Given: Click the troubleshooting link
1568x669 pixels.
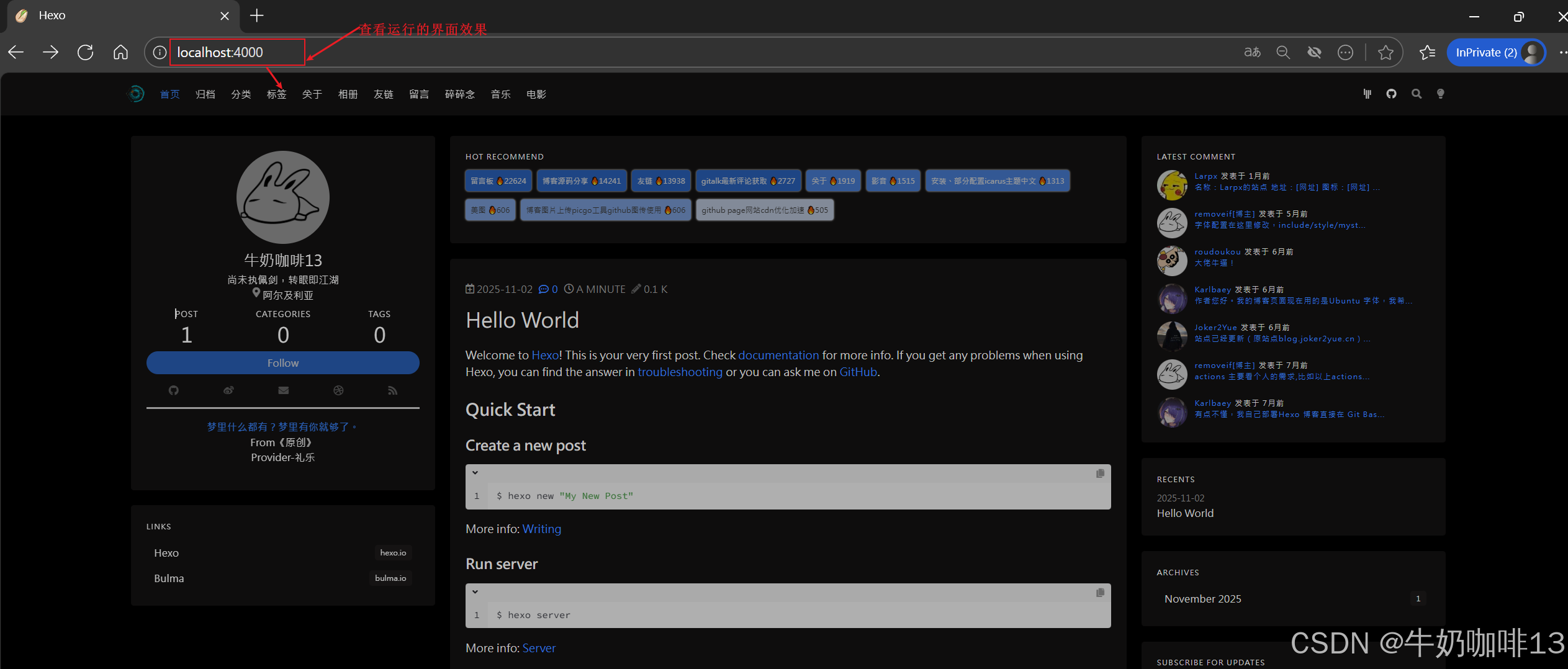Looking at the screenshot, I should (680, 372).
